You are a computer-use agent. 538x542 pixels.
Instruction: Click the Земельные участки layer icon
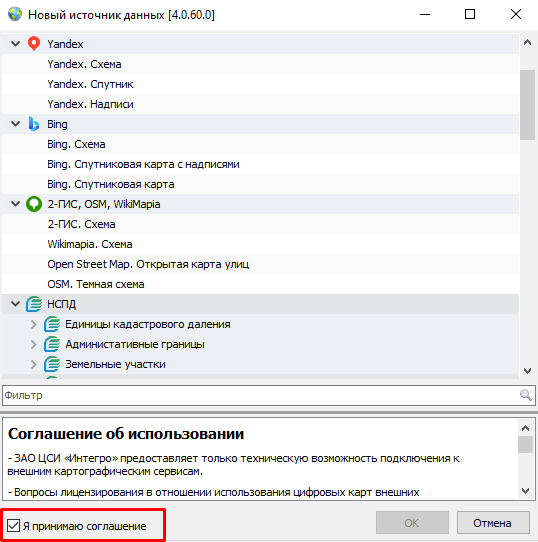52,364
